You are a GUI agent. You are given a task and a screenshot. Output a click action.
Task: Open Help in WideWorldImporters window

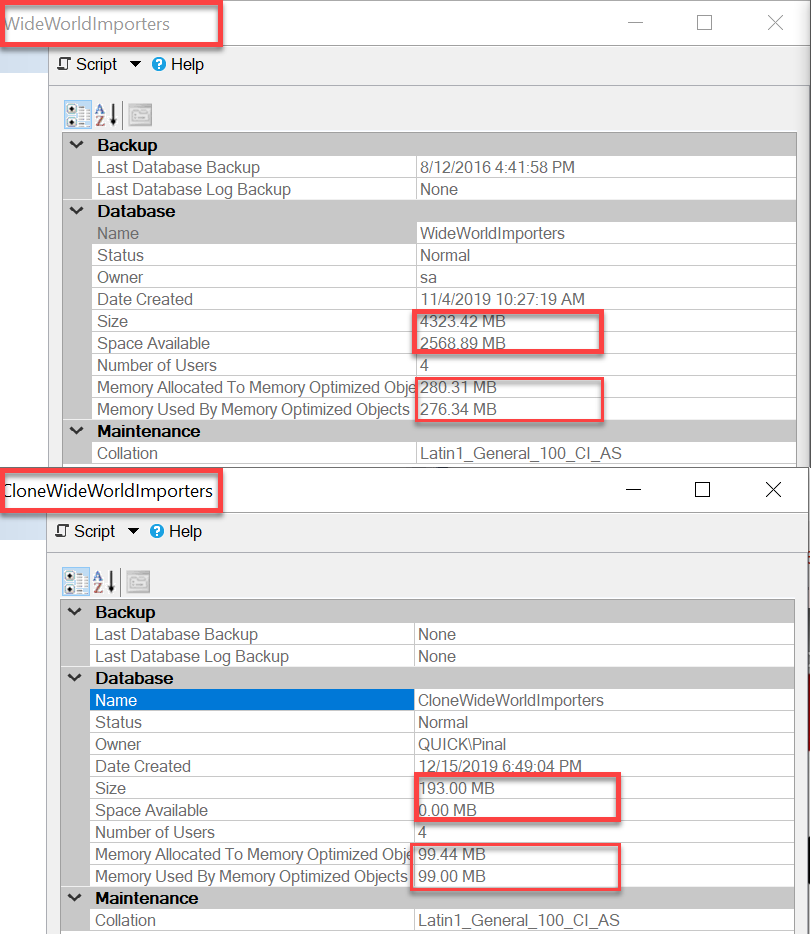coord(178,64)
